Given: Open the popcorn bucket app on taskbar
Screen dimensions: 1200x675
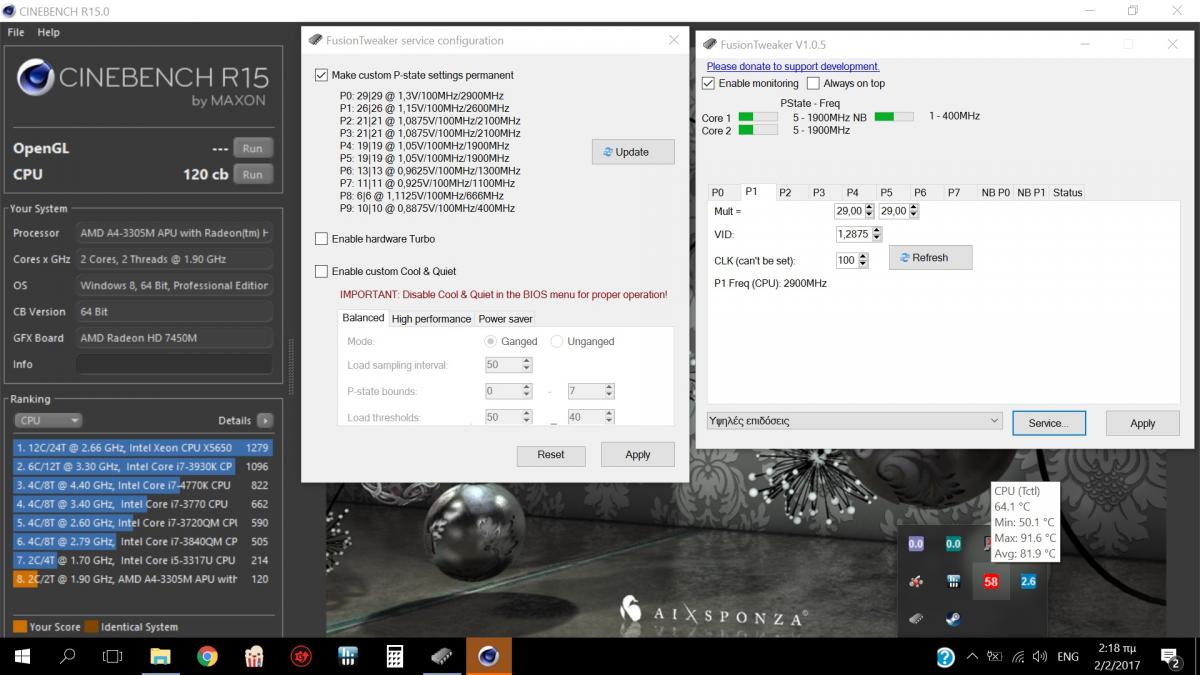Looking at the screenshot, I should [x=254, y=657].
